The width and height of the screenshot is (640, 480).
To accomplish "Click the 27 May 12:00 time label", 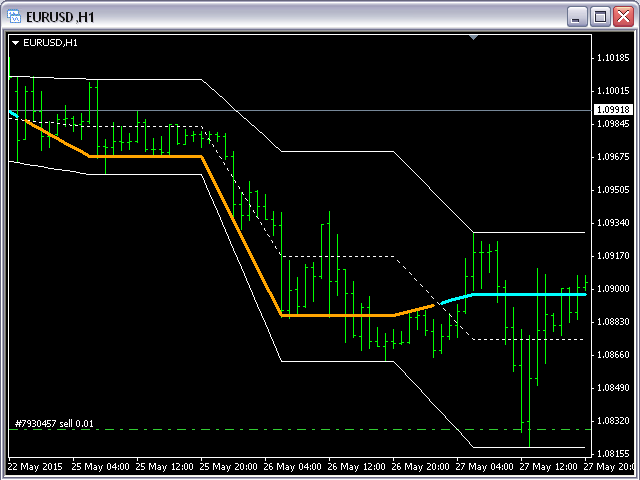I will pos(549,467).
